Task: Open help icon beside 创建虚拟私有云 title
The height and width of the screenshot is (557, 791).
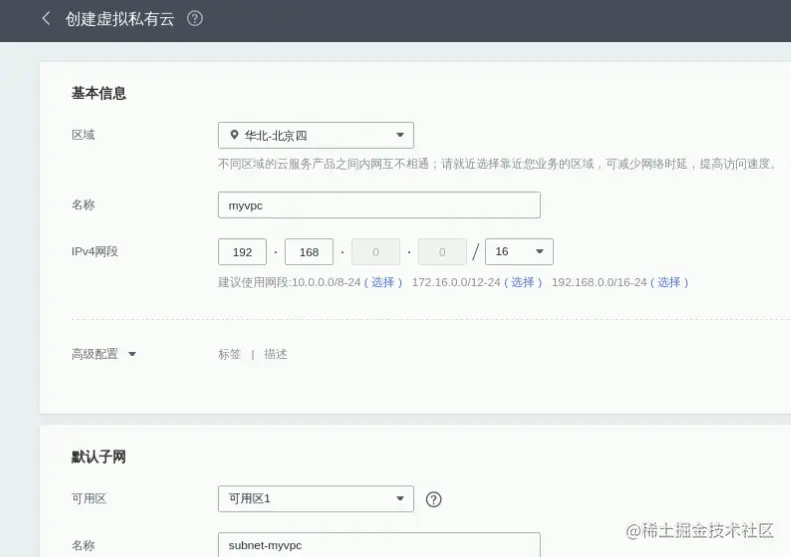Action: (x=195, y=19)
